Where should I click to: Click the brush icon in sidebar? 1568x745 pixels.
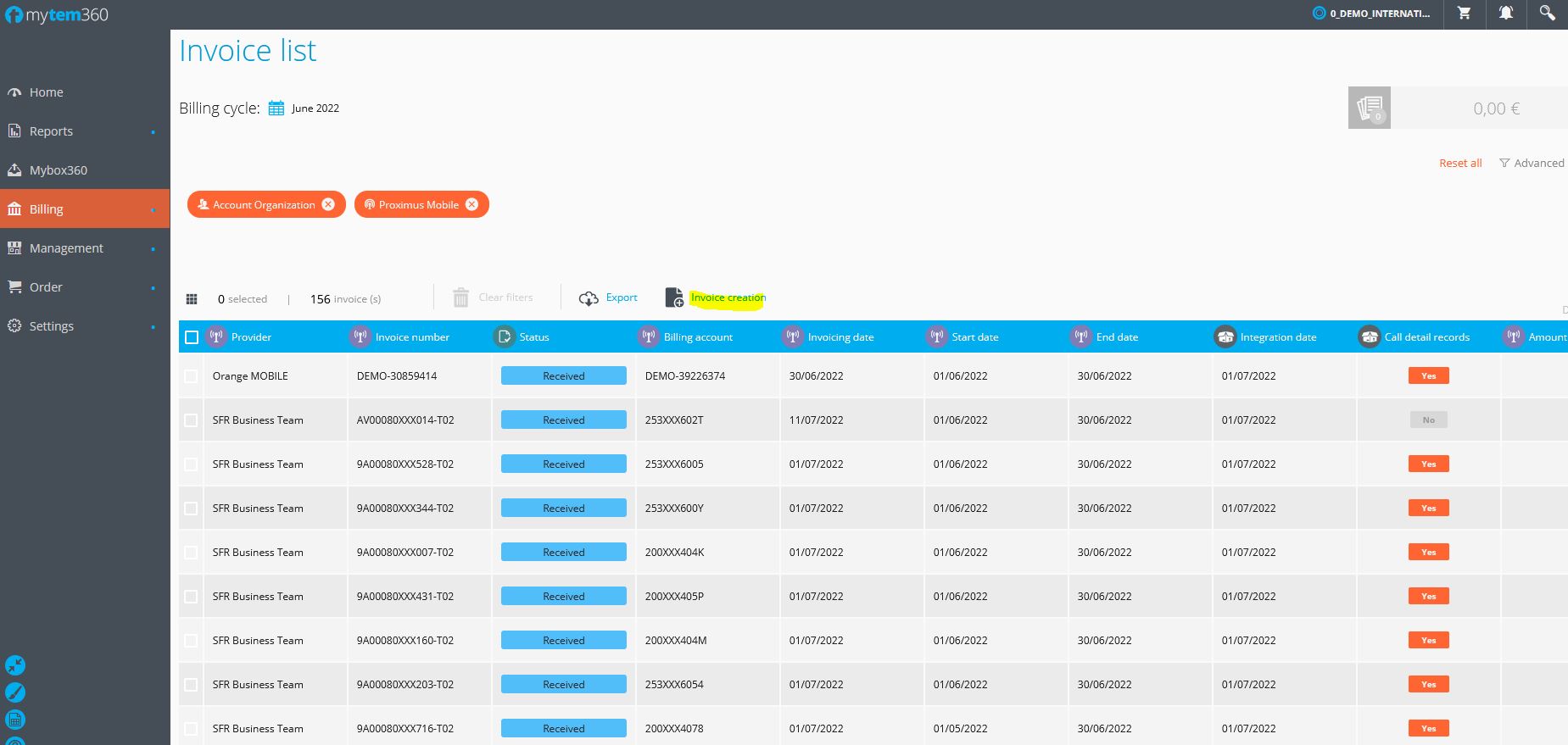pyautogui.click(x=15, y=692)
